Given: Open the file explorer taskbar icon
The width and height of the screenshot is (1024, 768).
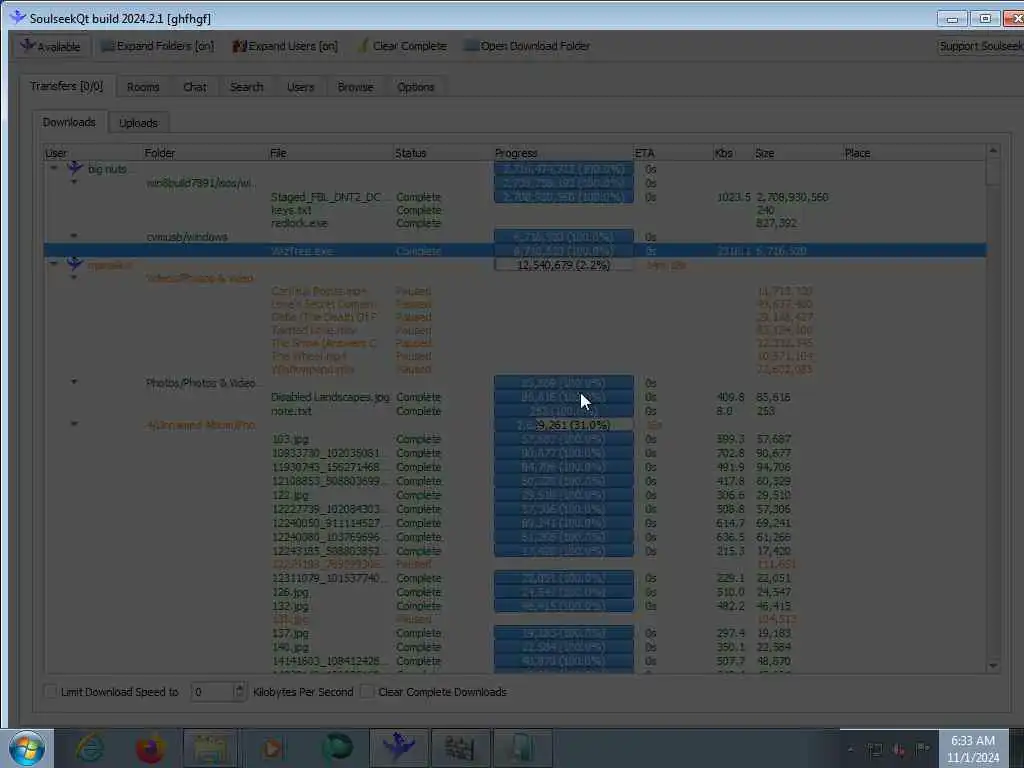Looking at the screenshot, I should (x=210, y=748).
